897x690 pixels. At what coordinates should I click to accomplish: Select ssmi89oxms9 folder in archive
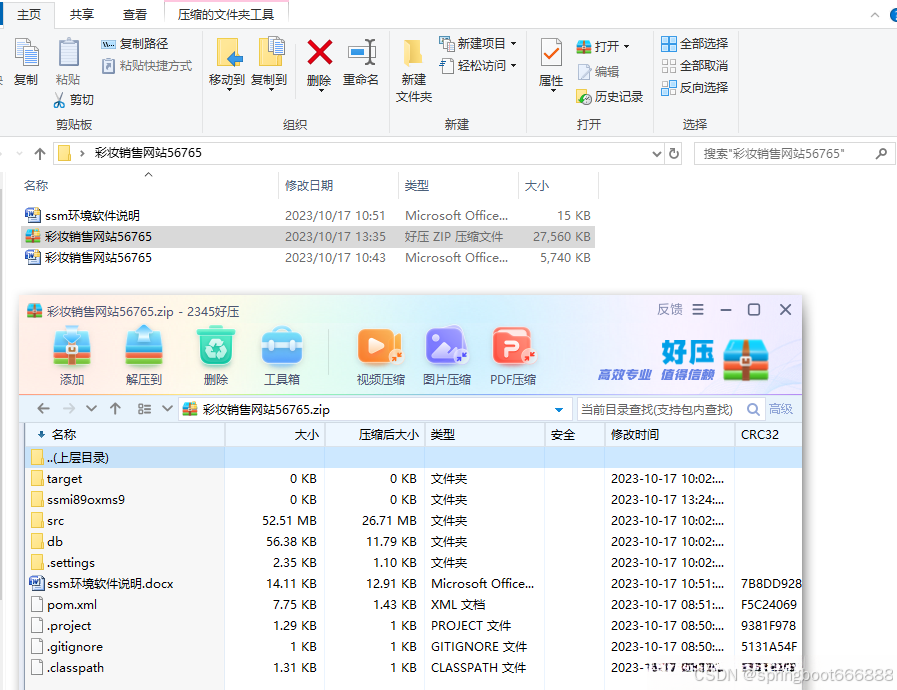tap(414, 499)
